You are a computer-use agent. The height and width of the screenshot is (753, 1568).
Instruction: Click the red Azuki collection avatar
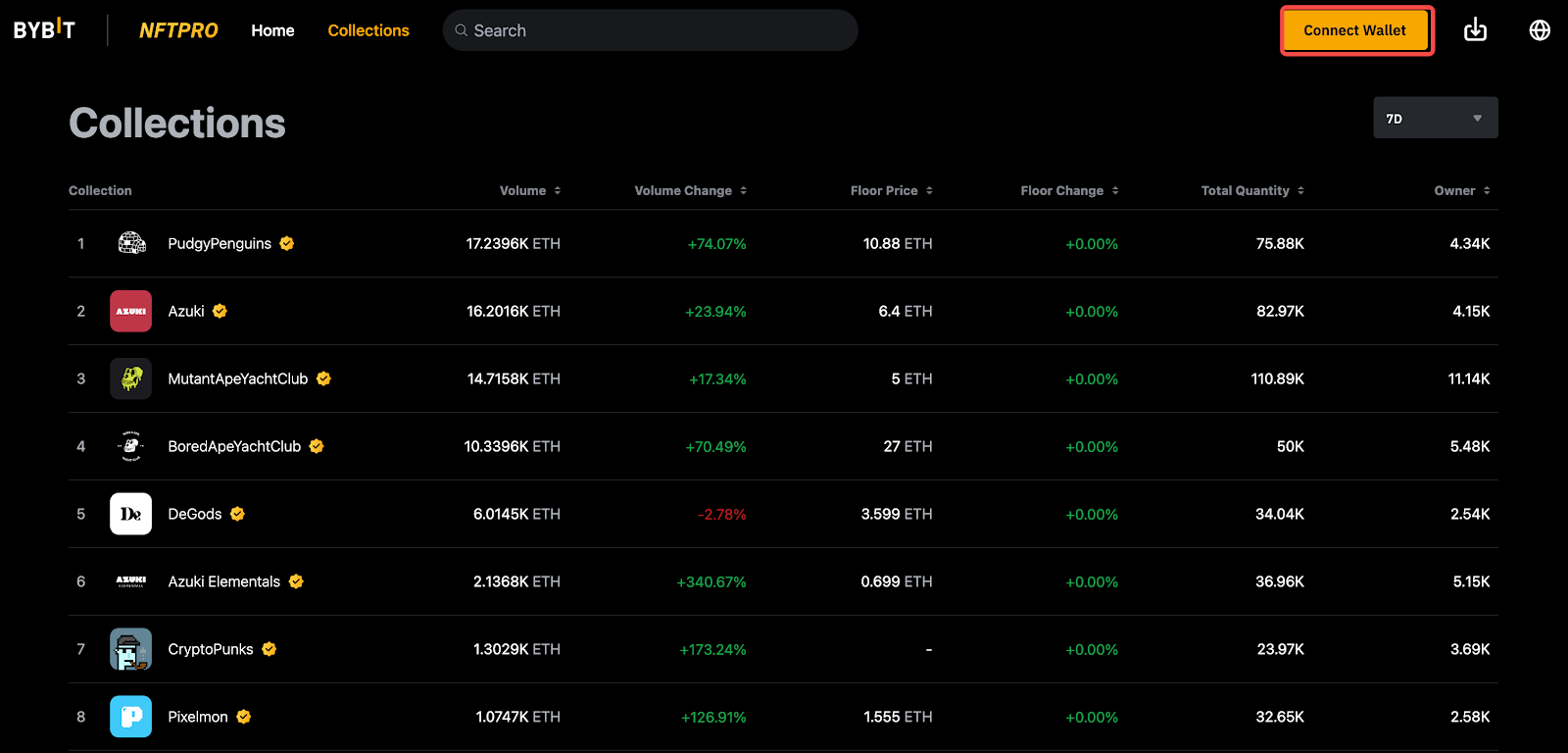[130, 311]
